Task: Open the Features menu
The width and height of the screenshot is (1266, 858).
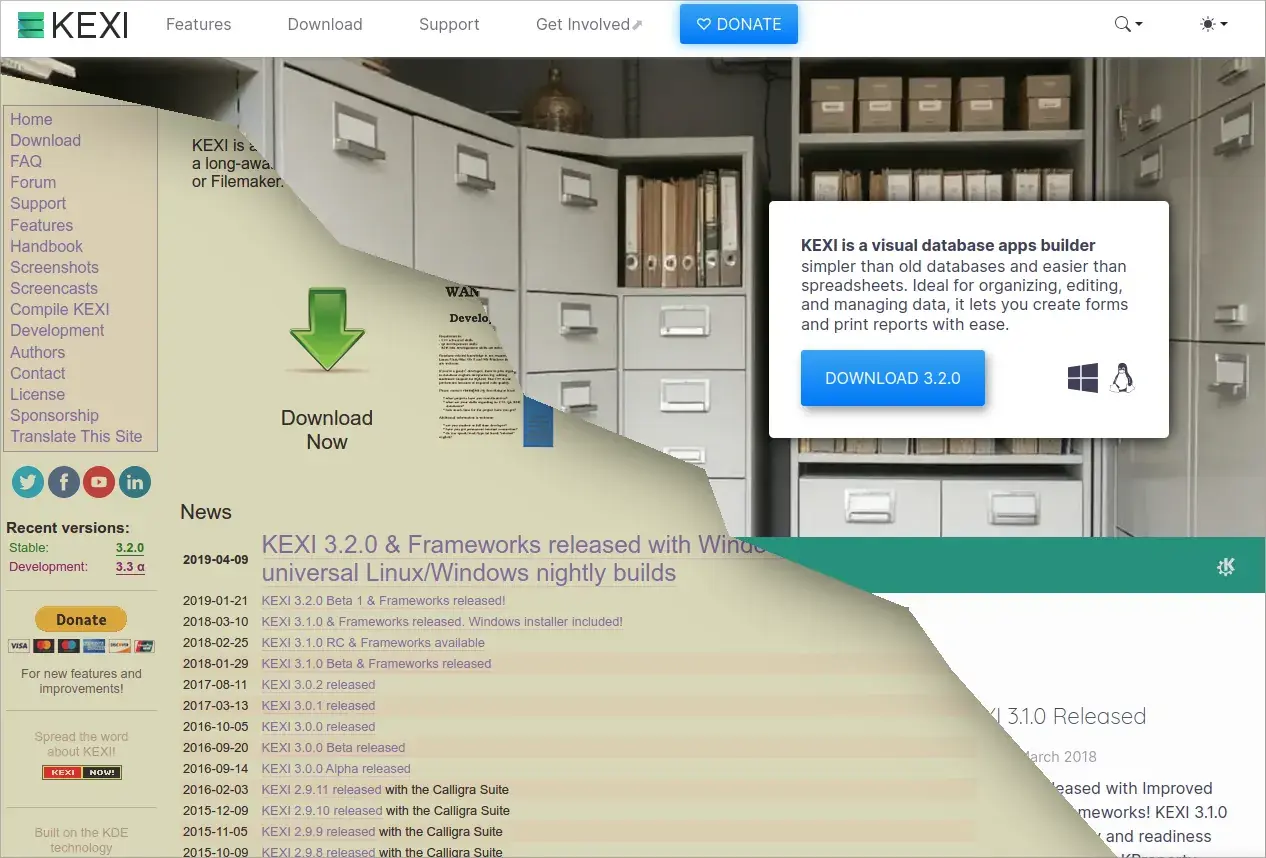Action: (x=198, y=24)
